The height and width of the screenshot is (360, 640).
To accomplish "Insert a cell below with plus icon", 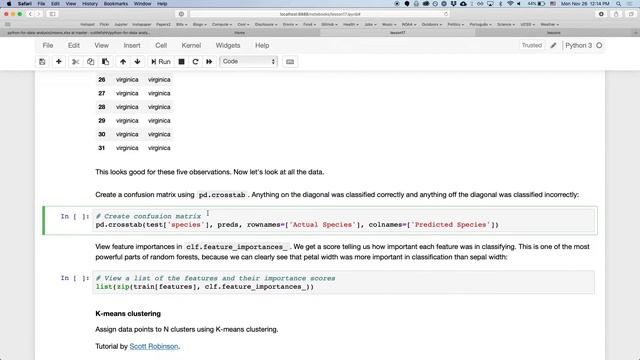I will [x=59, y=62].
